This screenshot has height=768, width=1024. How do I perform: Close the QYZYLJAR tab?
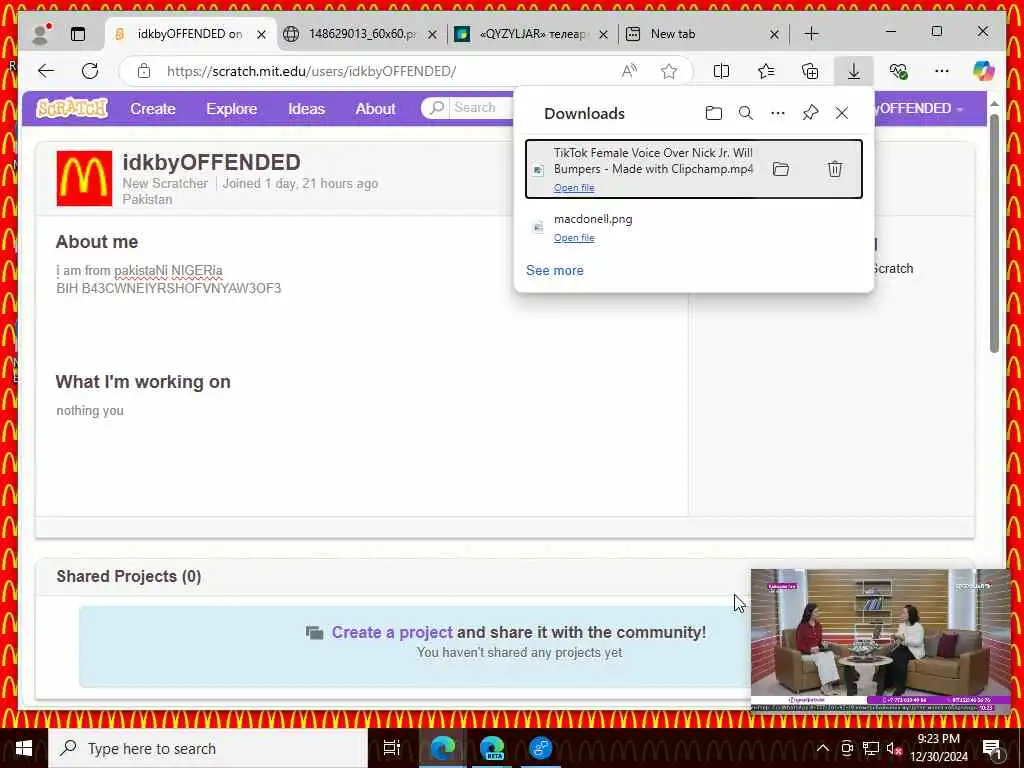[603, 34]
